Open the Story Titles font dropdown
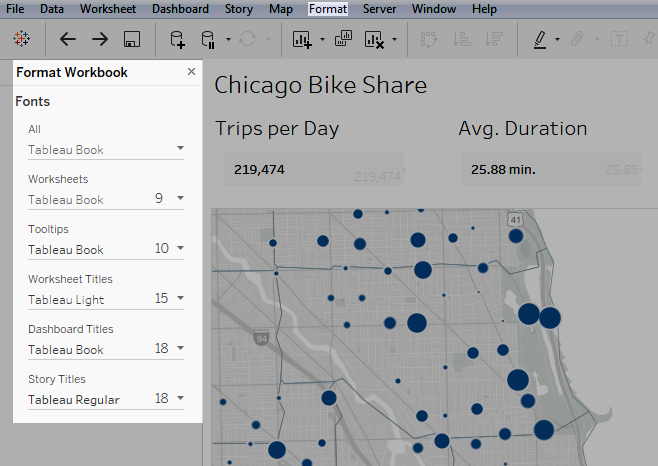The height and width of the screenshot is (466, 658). (x=106, y=399)
